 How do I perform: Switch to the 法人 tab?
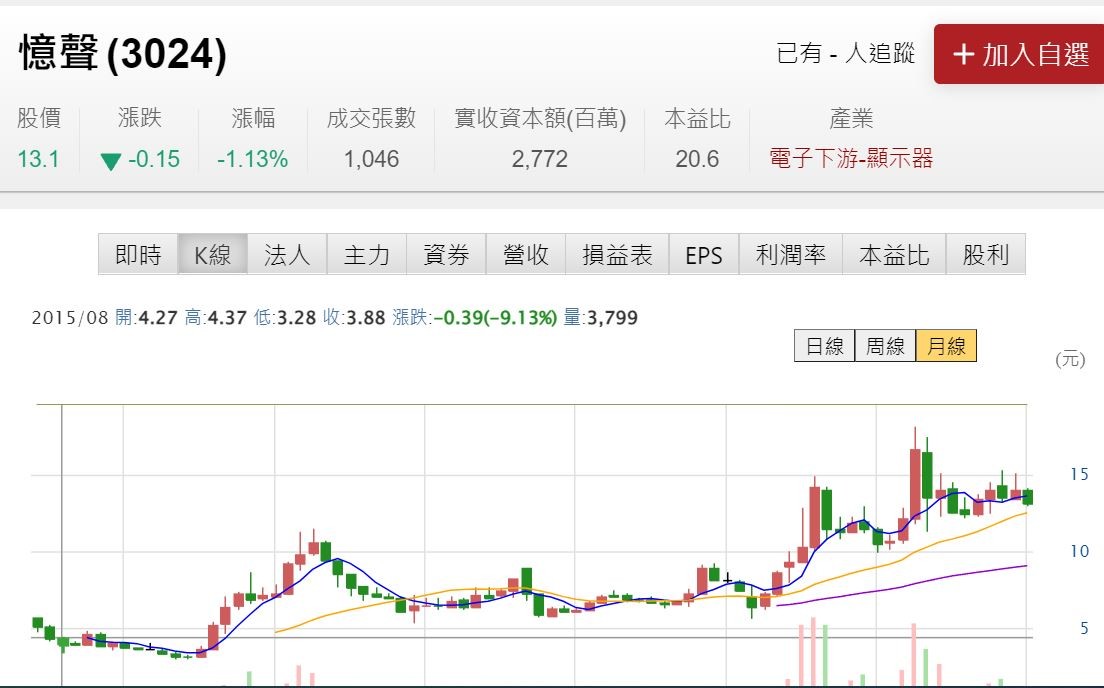(287, 255)
